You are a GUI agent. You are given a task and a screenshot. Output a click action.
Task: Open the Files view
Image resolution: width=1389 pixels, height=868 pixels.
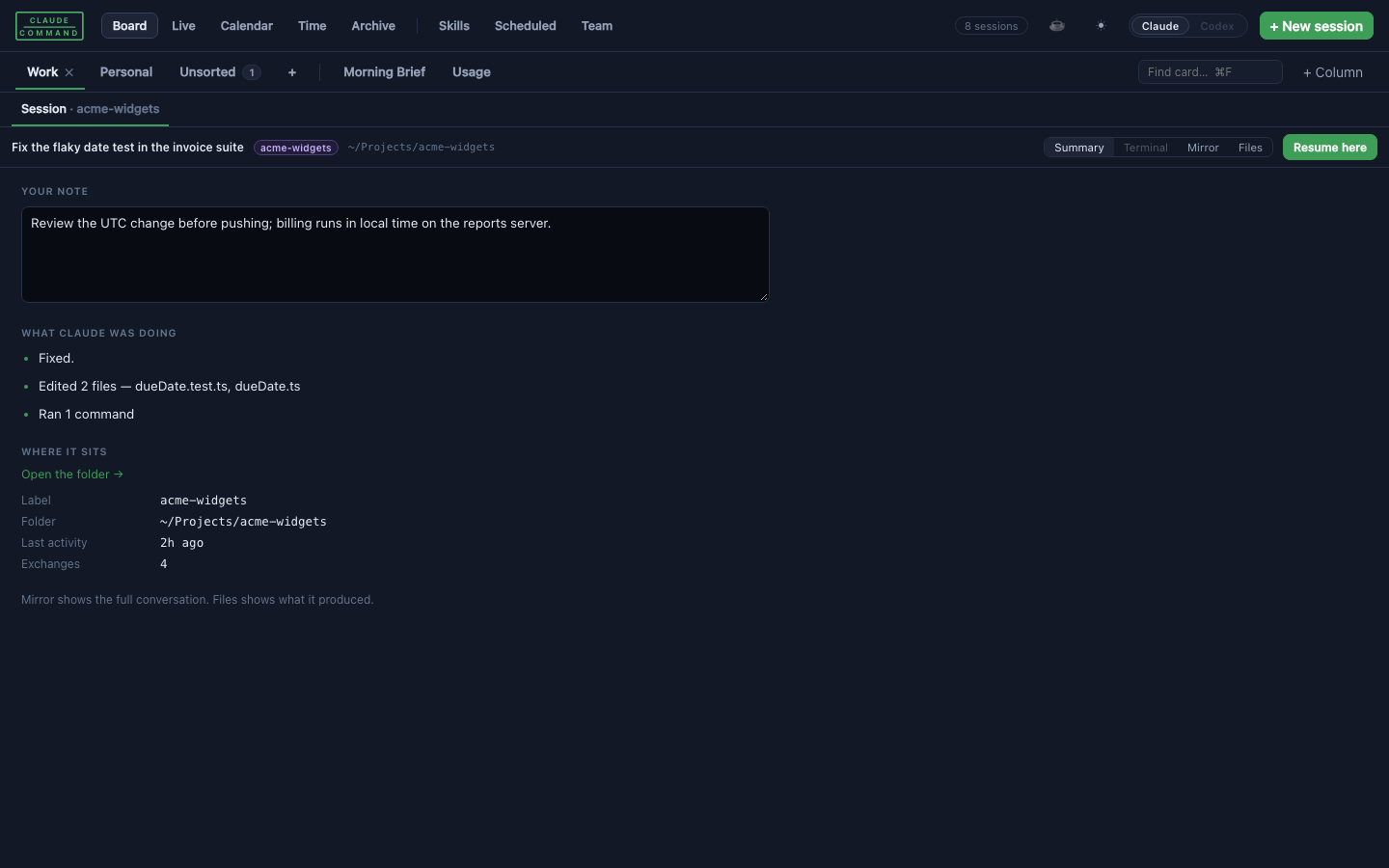tap(1250, 148)
